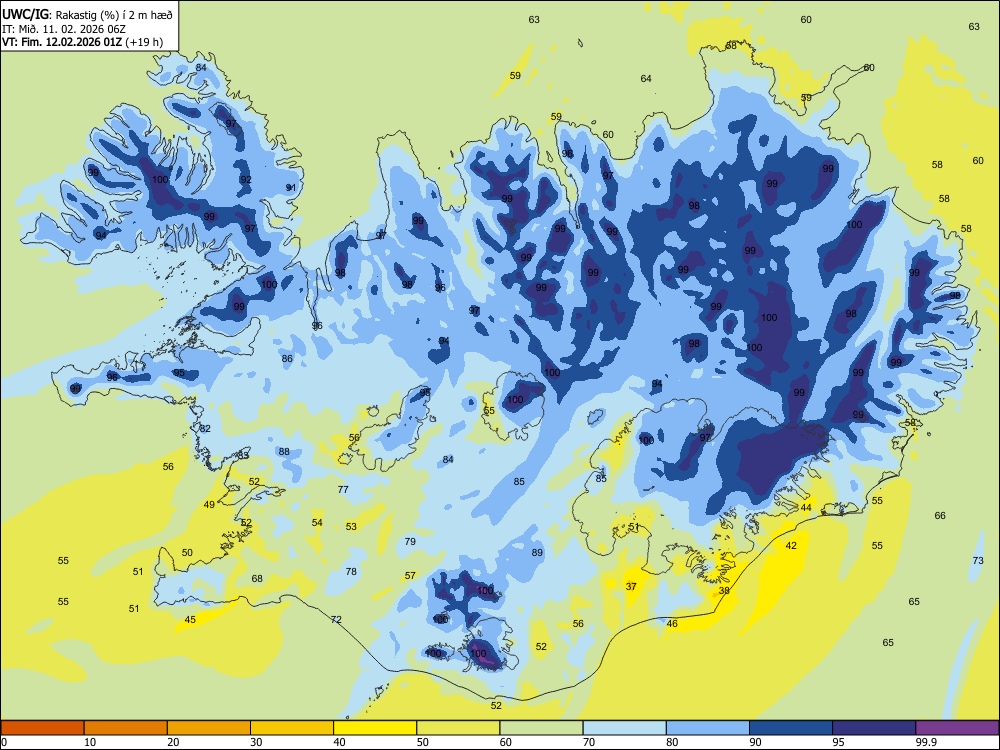Click the 10–20 orange legend swatch
The image size is (1000, 750).
click(126, 728)
